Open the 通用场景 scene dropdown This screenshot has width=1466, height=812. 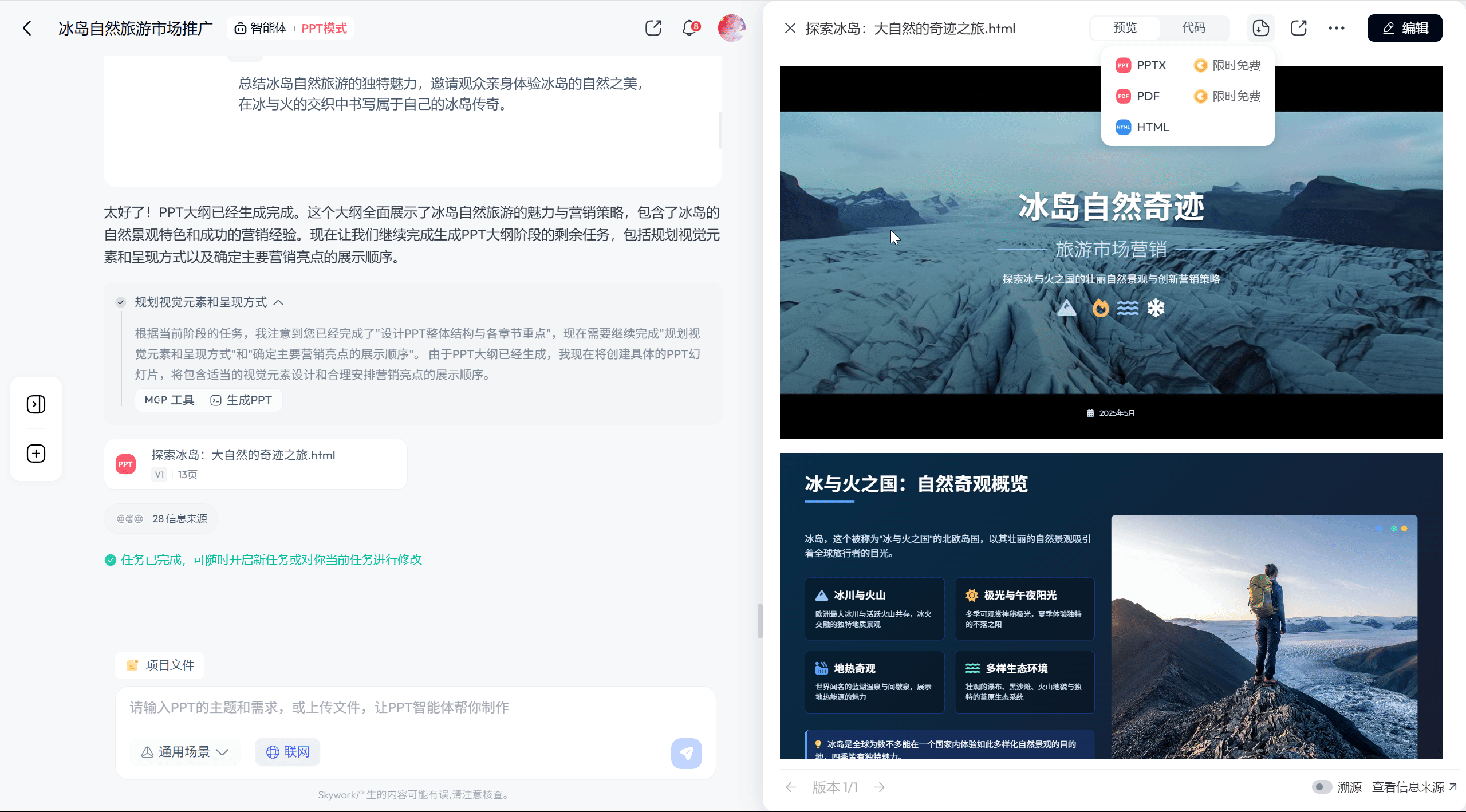click(184, 751)
